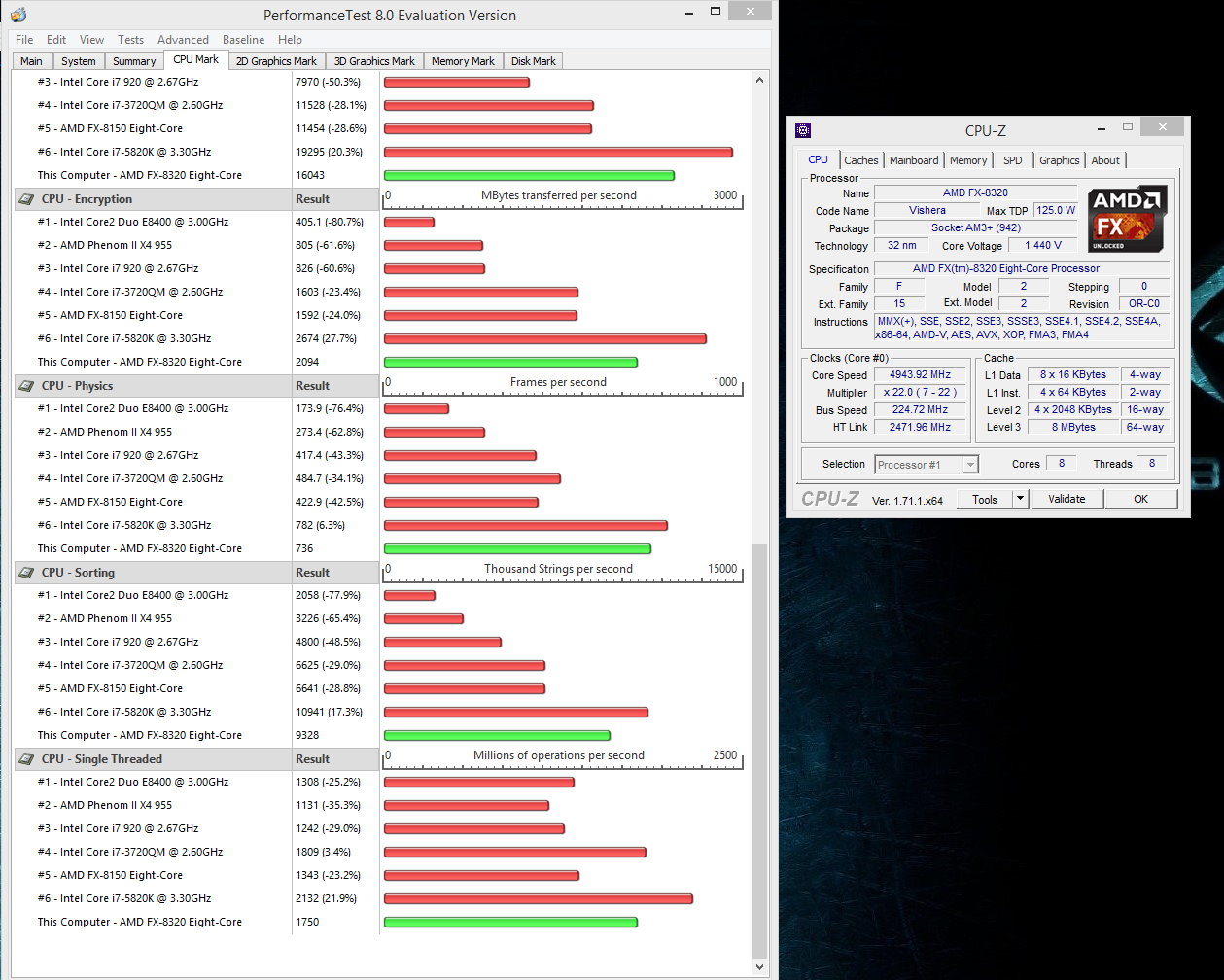Click the Validate button in CPU-Z
Image resolution: width=1224 pixels, height=980 pixels.
pyautogui.click(x=1067, y=499)
